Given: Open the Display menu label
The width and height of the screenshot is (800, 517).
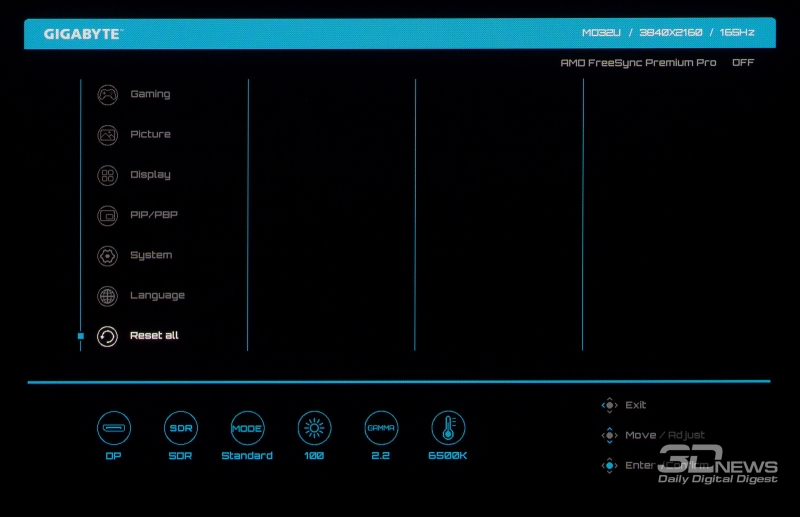Looking at the screenshot, I should 150,175.
